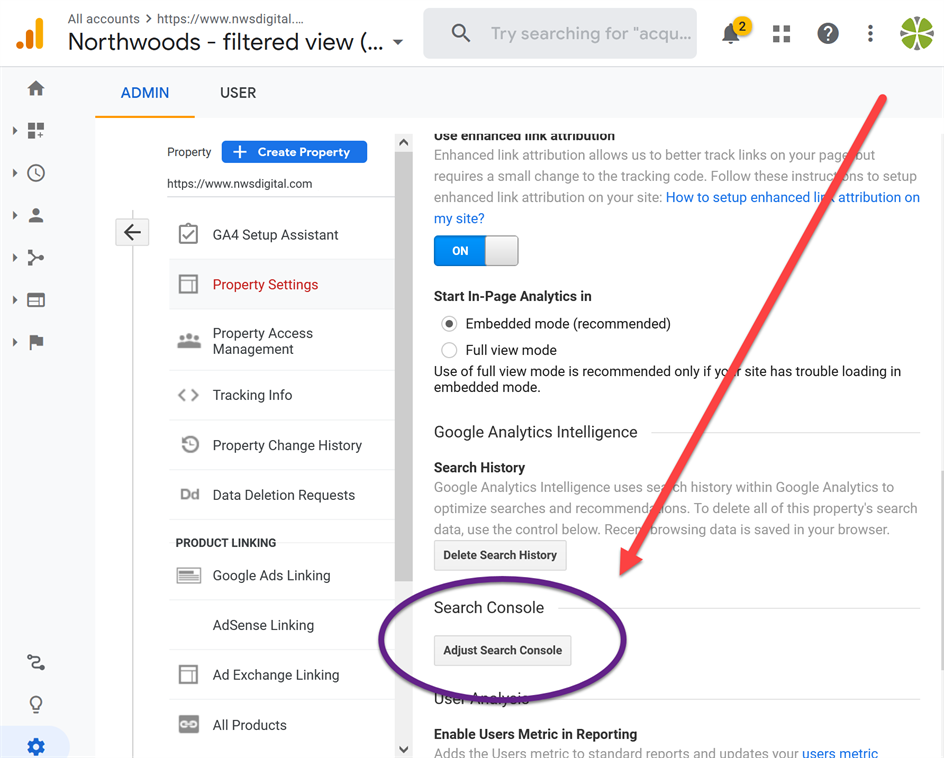Image resolution: width=944 pixels, height=758 pixels.
Task: Click Tracking Info code brackets icon
Action: coord(188,395)
